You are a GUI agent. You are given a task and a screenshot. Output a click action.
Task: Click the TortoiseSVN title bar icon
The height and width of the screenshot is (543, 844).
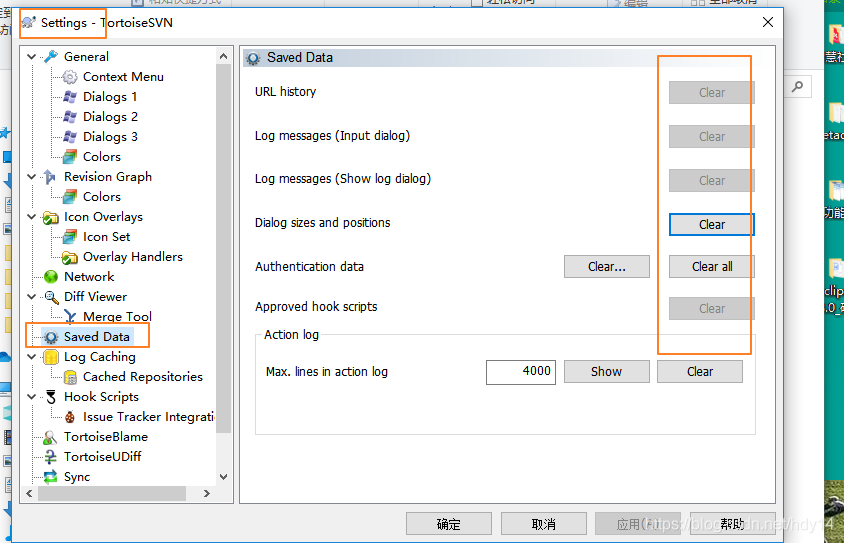click(29, 23)
